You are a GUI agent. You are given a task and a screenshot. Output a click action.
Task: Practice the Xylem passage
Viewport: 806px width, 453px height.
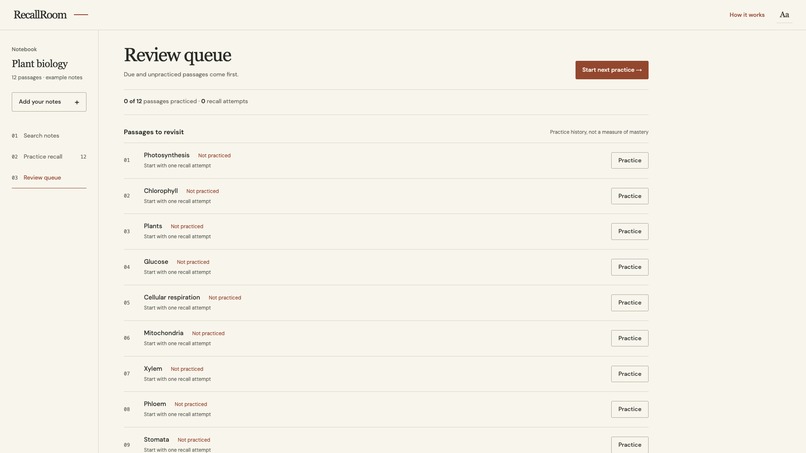630,374
